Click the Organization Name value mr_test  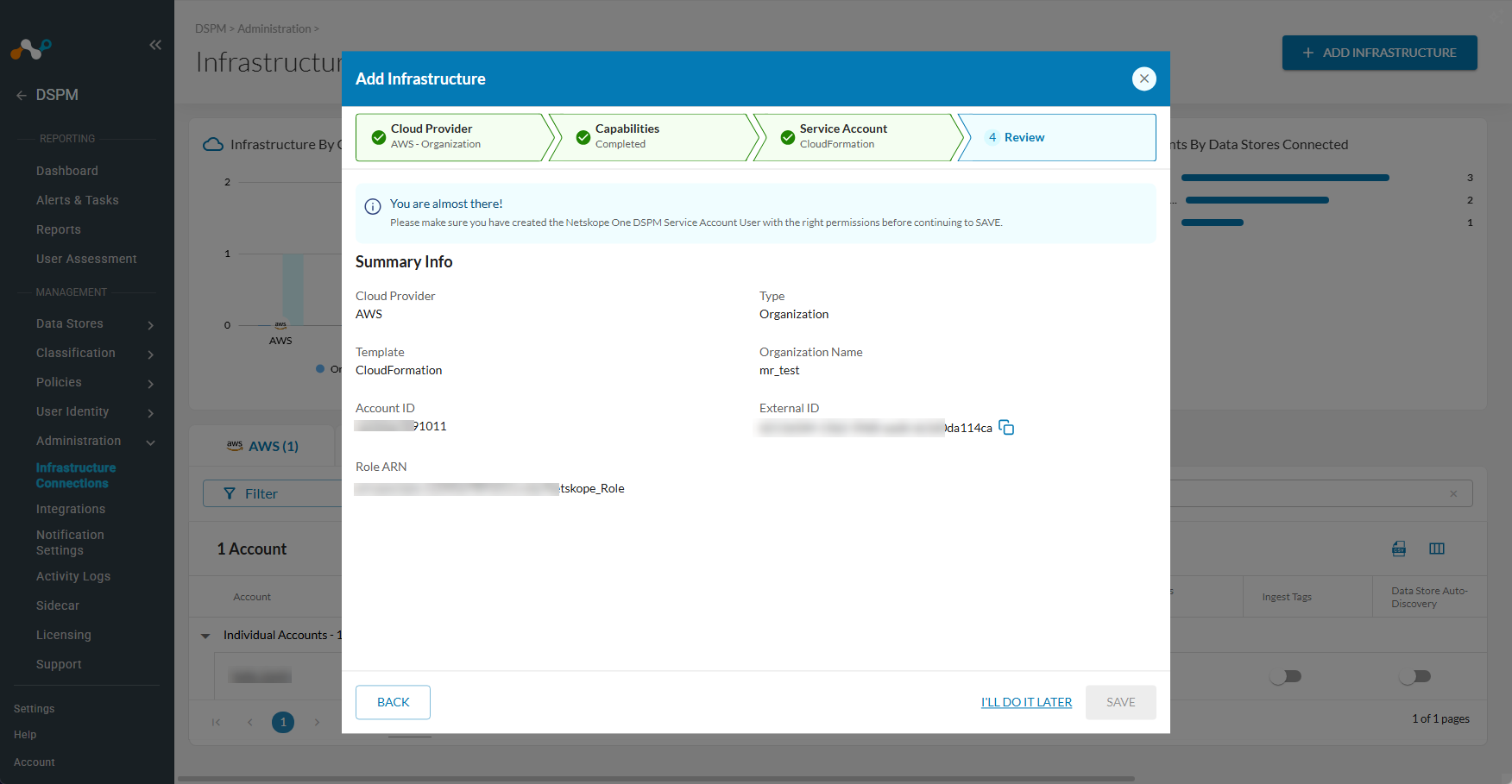[x=779, y=370]
